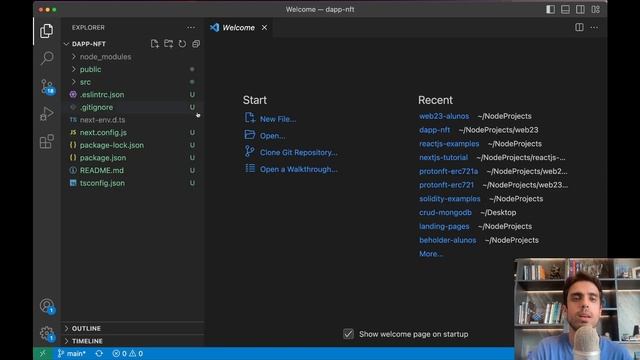Open README.md file

[102, 171]
